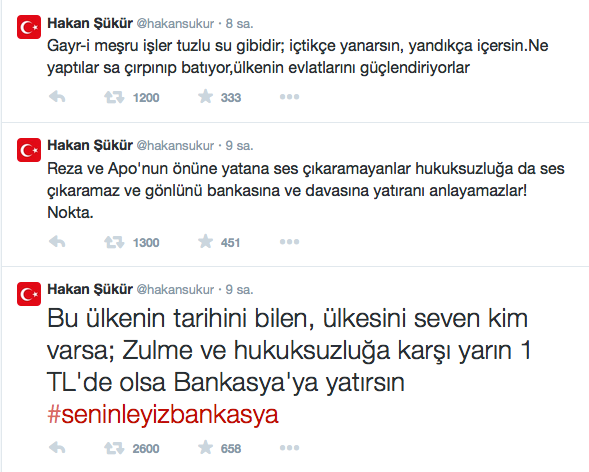Click Turkish flag avatar on first tweet

point(29,27)
